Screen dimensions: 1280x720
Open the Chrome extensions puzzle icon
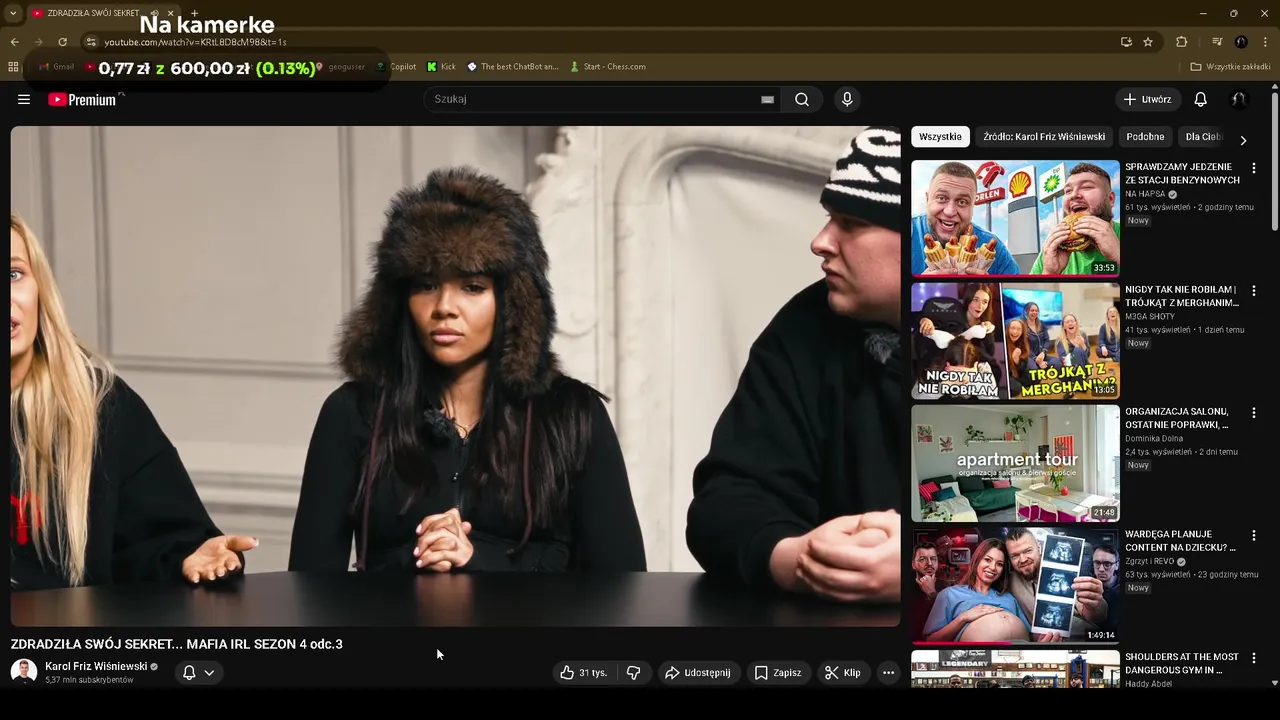click(x=1181, y=42)
